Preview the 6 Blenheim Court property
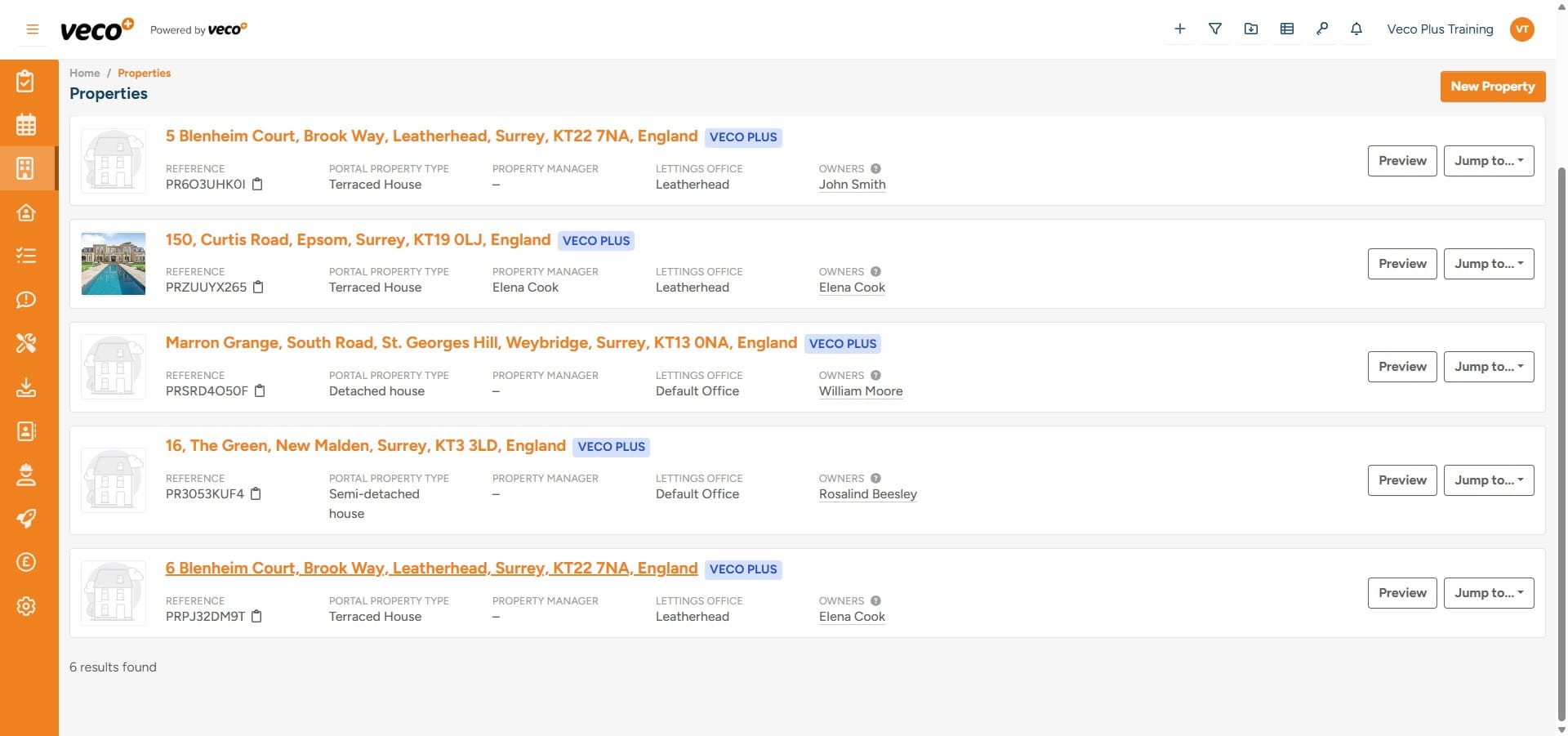The width and height of the screenshot is (1568, 736). click(x=1401, y=593)
